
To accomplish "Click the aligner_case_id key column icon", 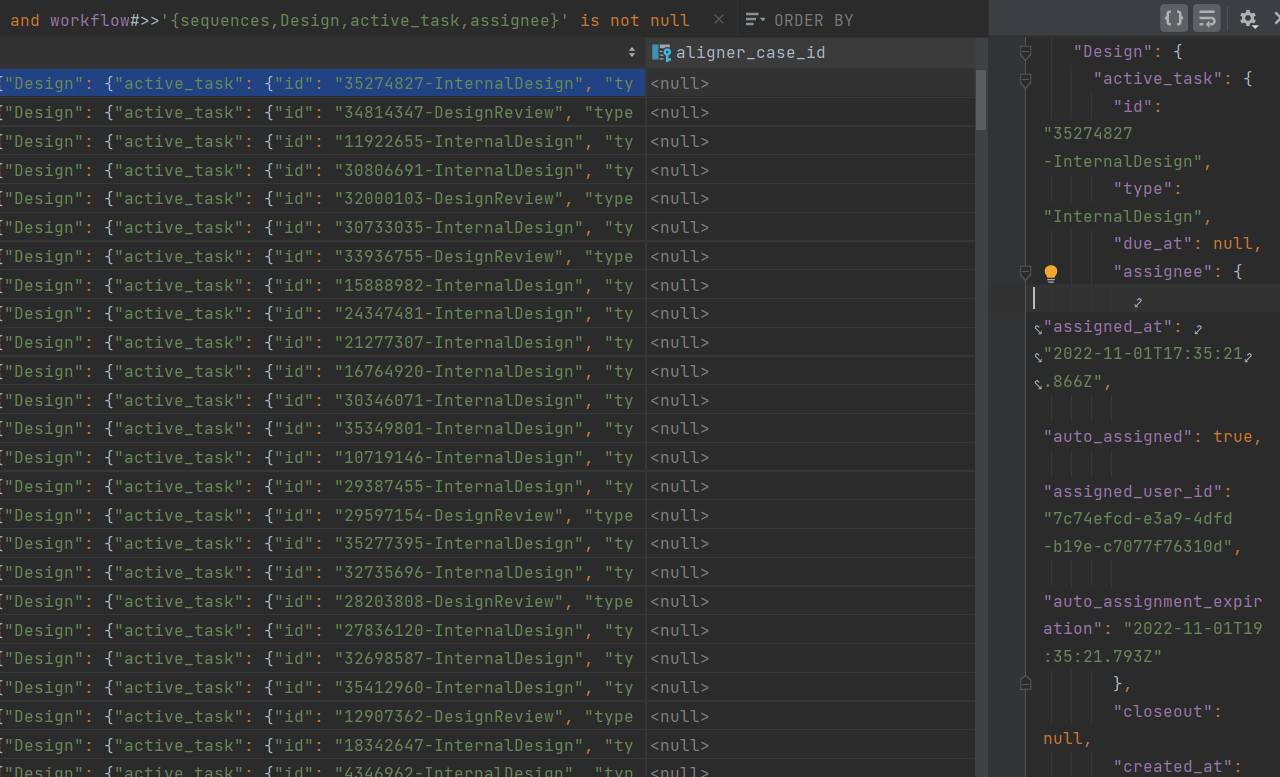I will pyautogui.click(x=660, y=52).
